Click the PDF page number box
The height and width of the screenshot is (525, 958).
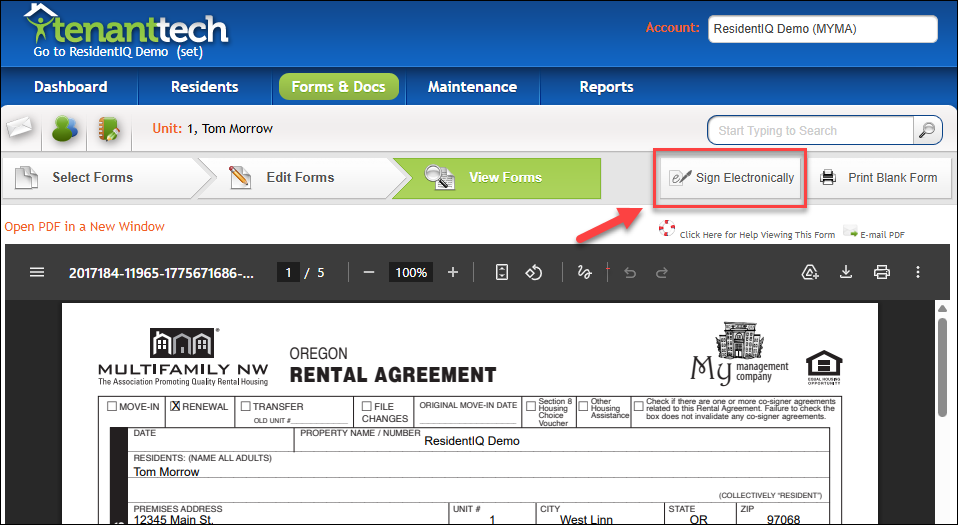tap(288, 272)
